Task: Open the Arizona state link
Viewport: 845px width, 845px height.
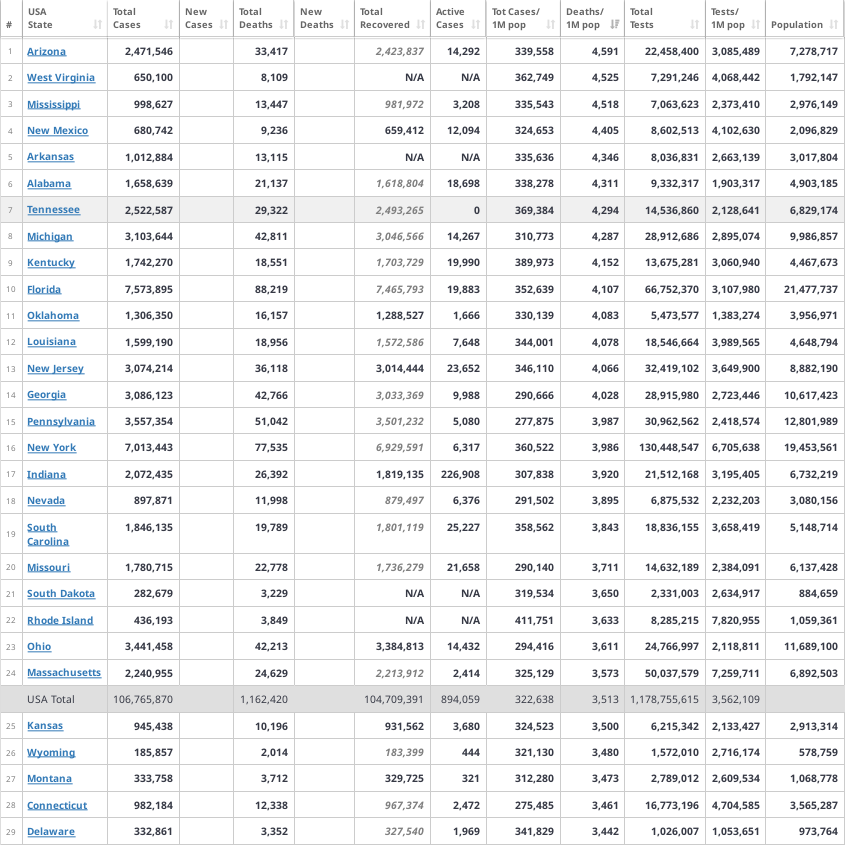Action: [x=46, y=51]
